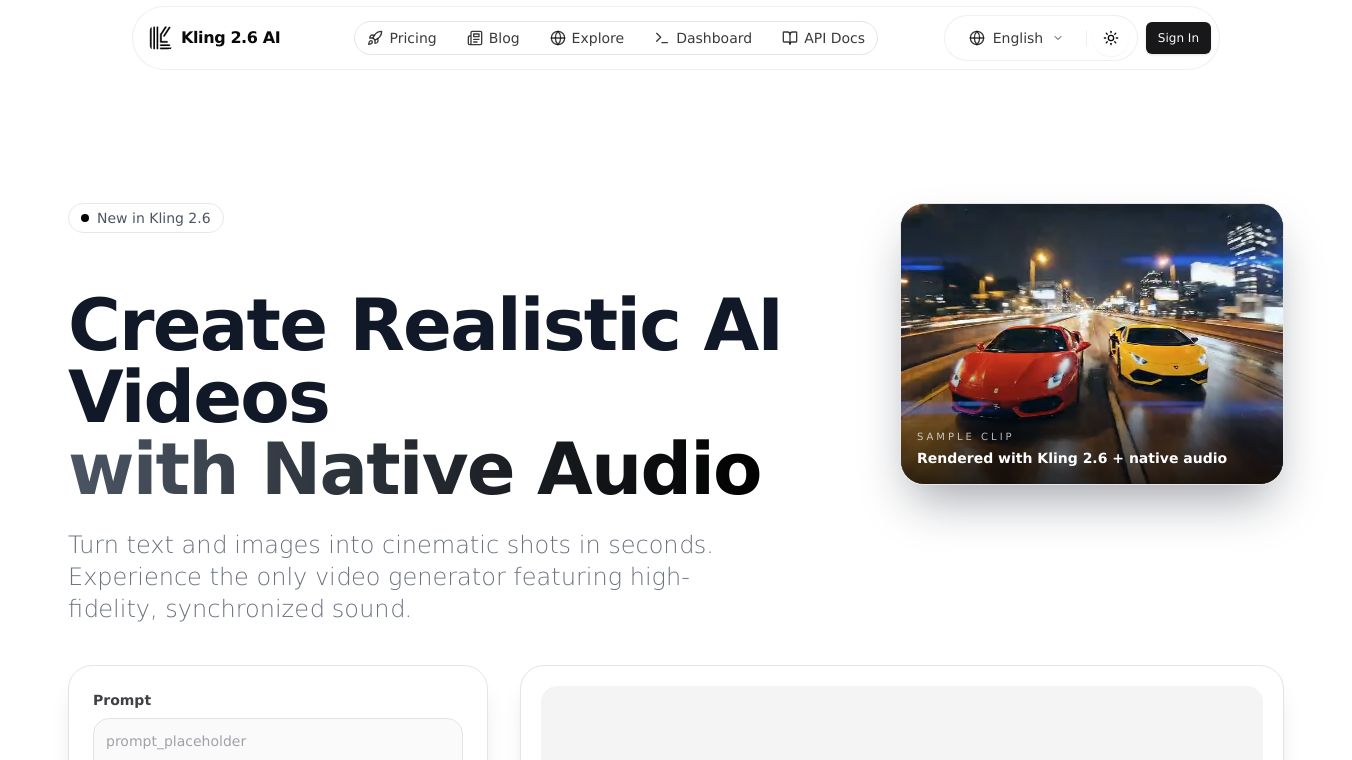Expand the English language dropdown chevron
Screen dimensions: 1352x760
coord(1058,38)
